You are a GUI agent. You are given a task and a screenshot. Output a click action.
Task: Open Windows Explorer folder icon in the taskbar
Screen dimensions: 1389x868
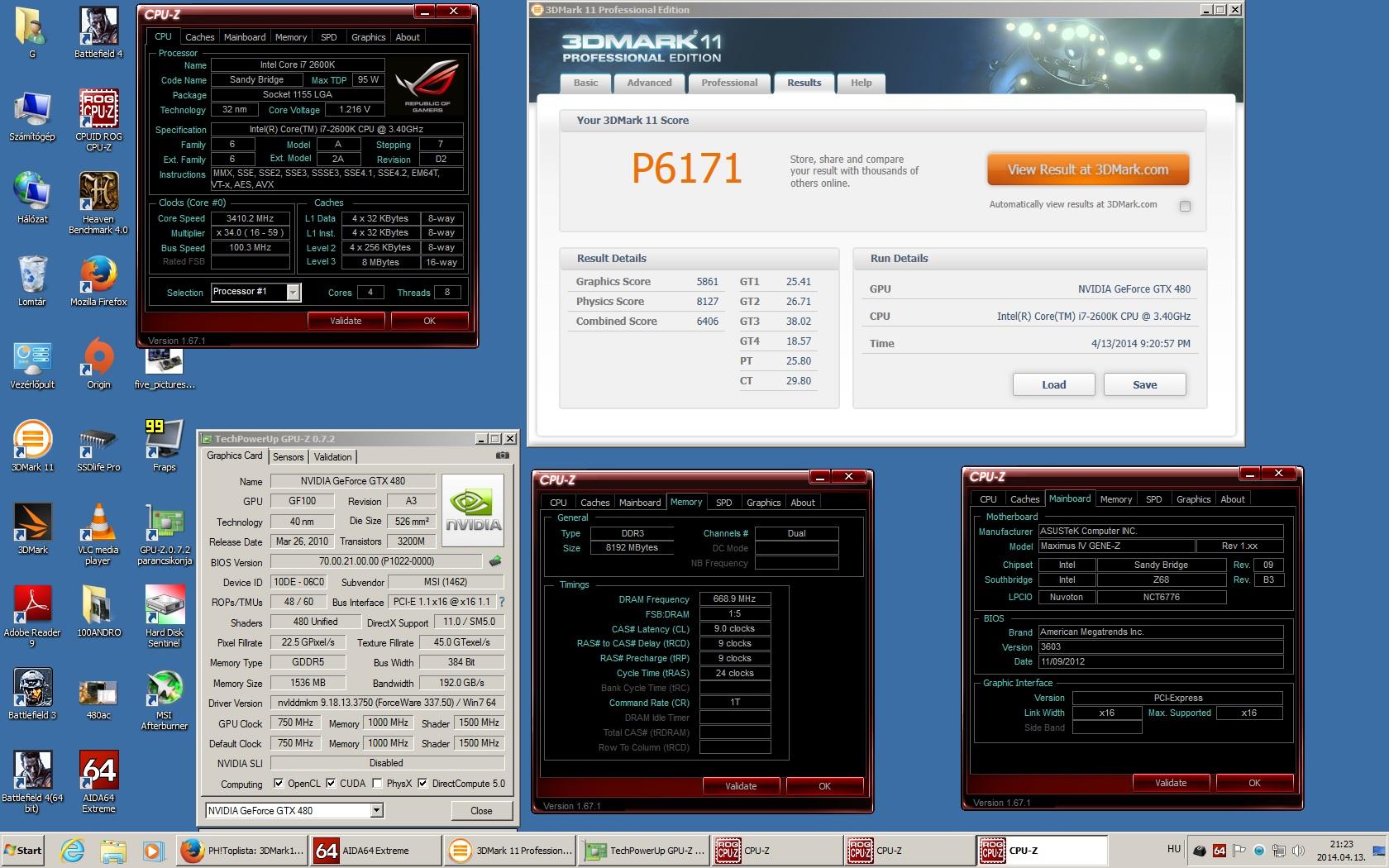(x=112, y=850)
